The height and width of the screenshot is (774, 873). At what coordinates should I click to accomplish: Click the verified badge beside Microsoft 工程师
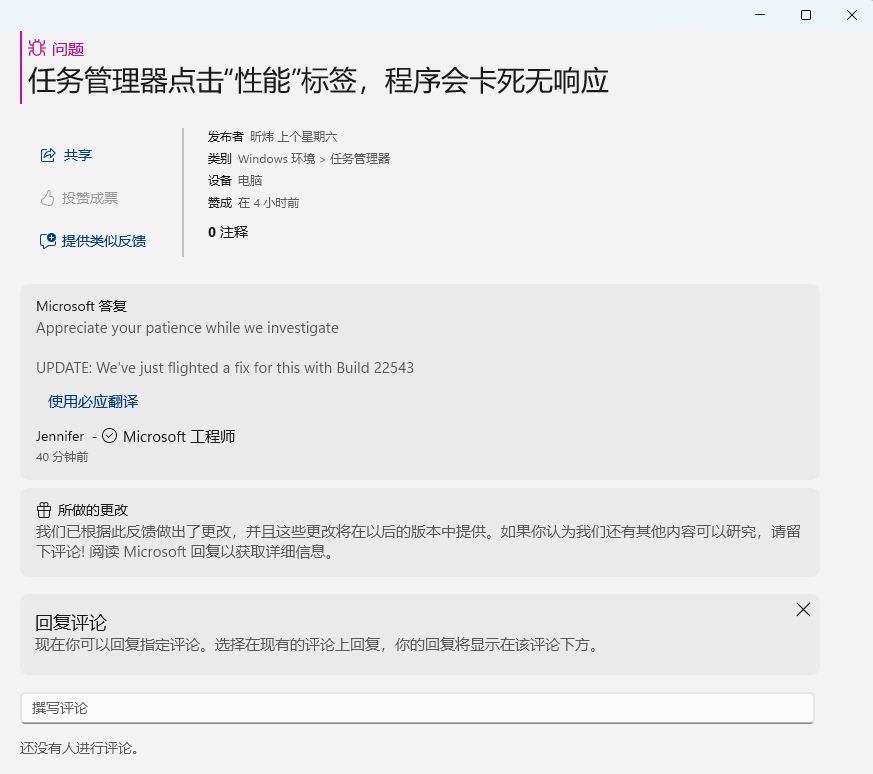pos(109,436)
